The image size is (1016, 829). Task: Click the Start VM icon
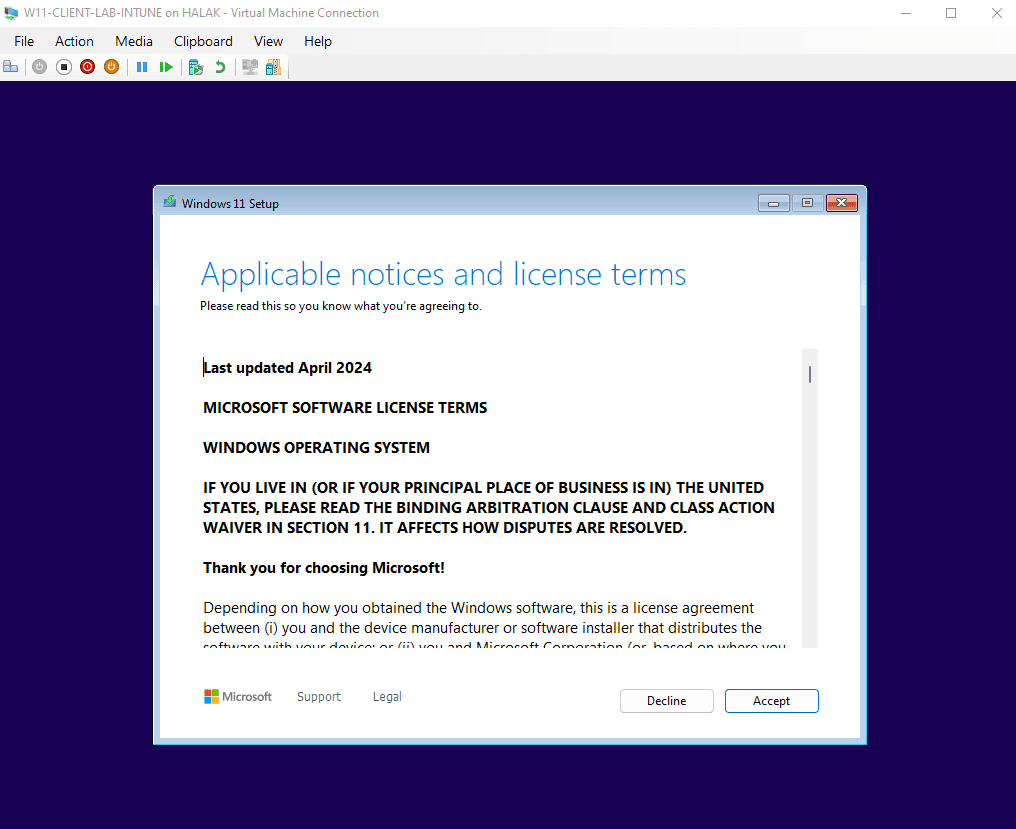pyautogui.click(x=39, y=66)
